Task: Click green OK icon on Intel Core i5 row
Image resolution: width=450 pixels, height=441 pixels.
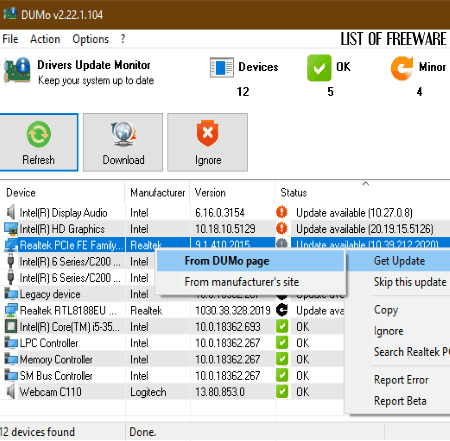Action: (x=282, y=326)
